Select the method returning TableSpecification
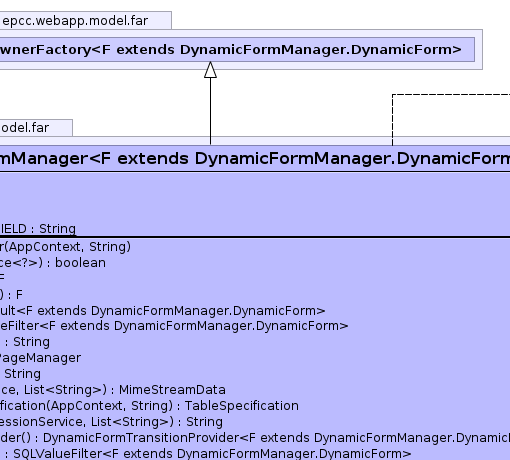510x460 pixels. (x=149, y=406)
